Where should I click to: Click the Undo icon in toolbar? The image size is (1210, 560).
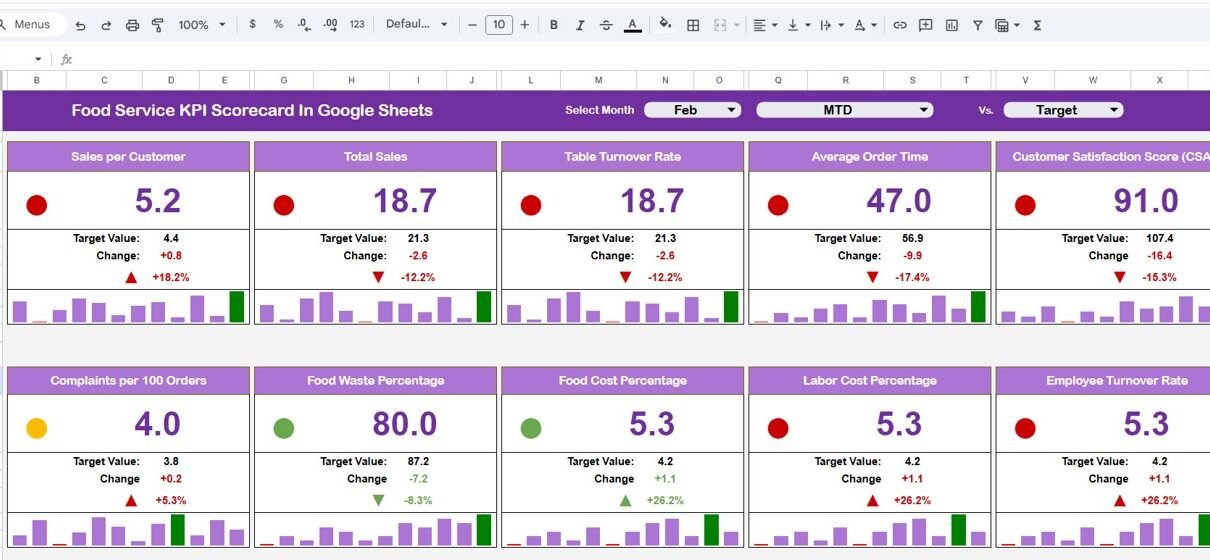(x=81, y=25)
